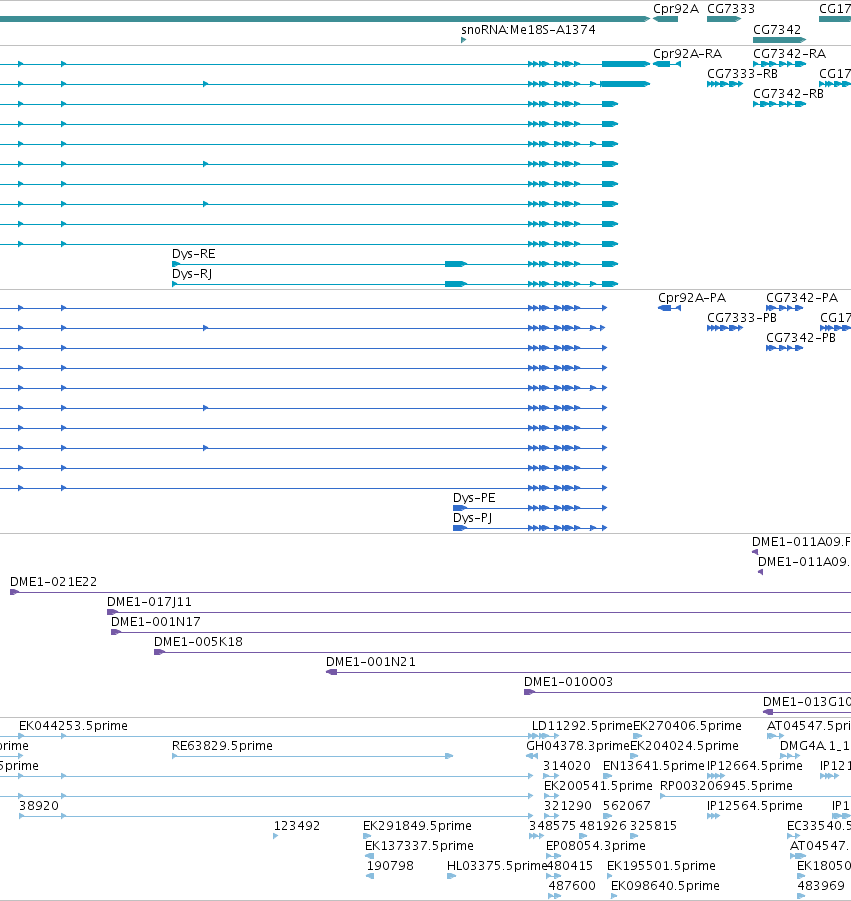Select the Cpr92A-PA coding sequence
851x901 pixels.
[x=692, y=298]
